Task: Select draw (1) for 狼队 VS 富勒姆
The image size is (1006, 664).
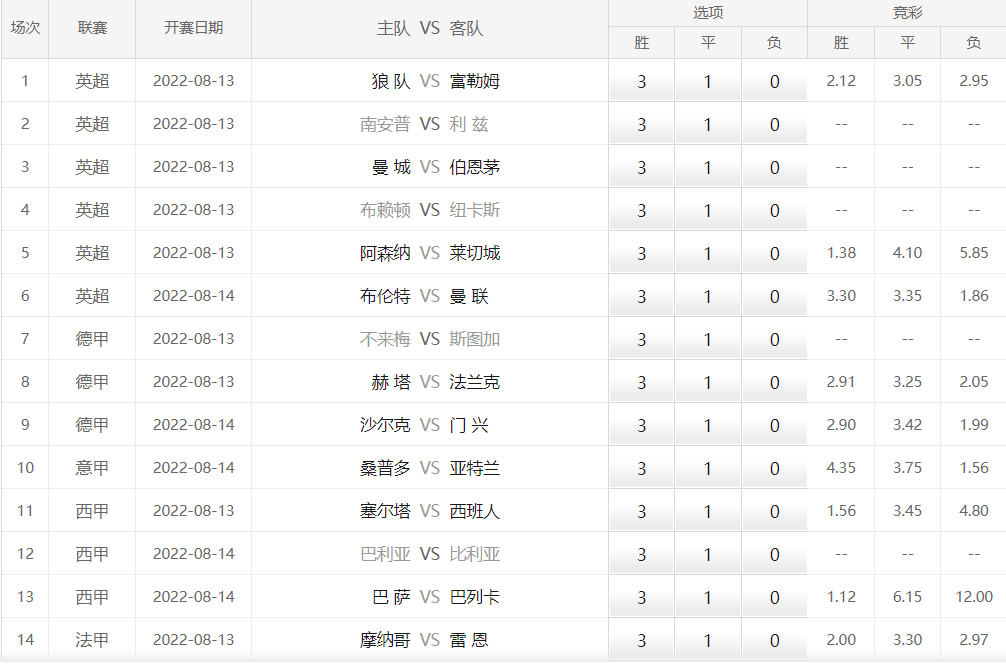Action: 708,81
